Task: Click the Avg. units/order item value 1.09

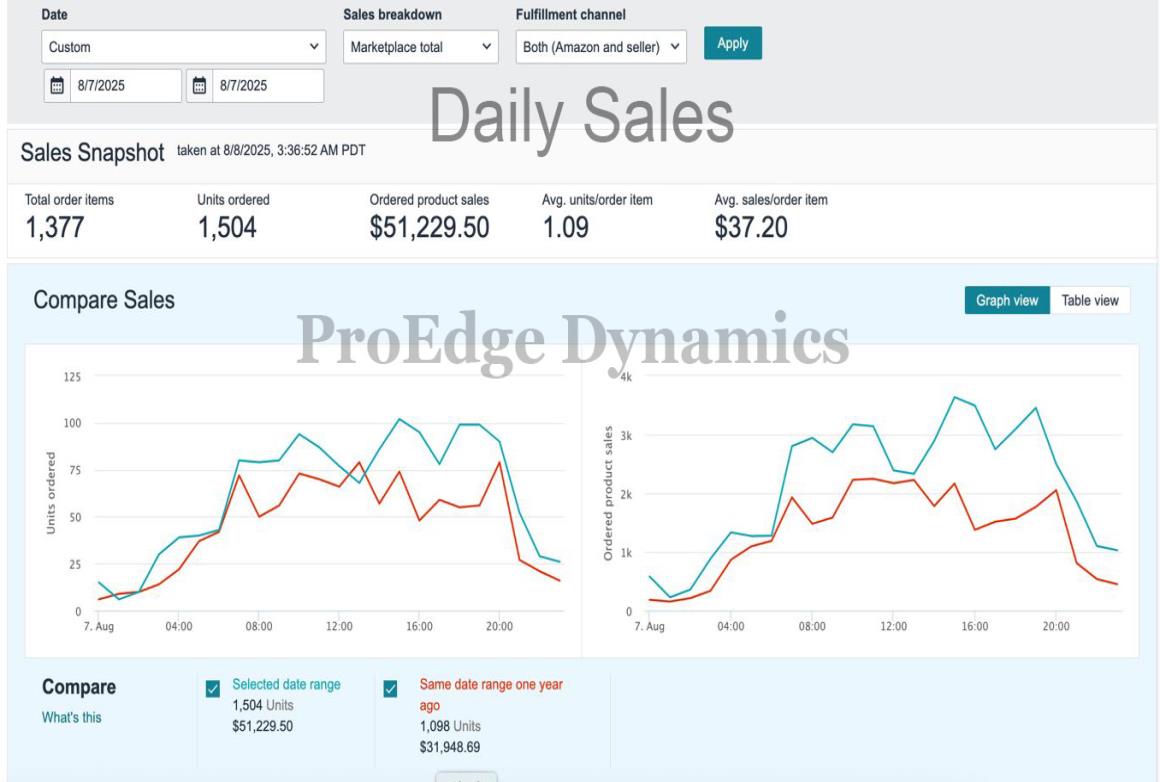Action: (565, 228)
